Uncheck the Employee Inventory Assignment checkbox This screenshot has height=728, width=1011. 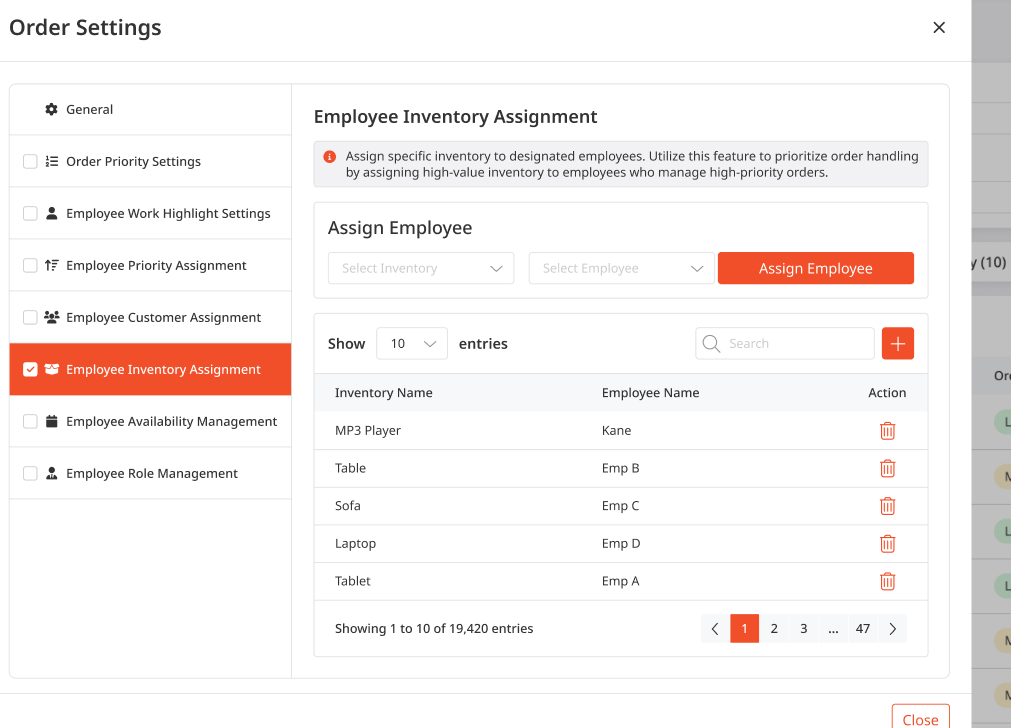30,370
